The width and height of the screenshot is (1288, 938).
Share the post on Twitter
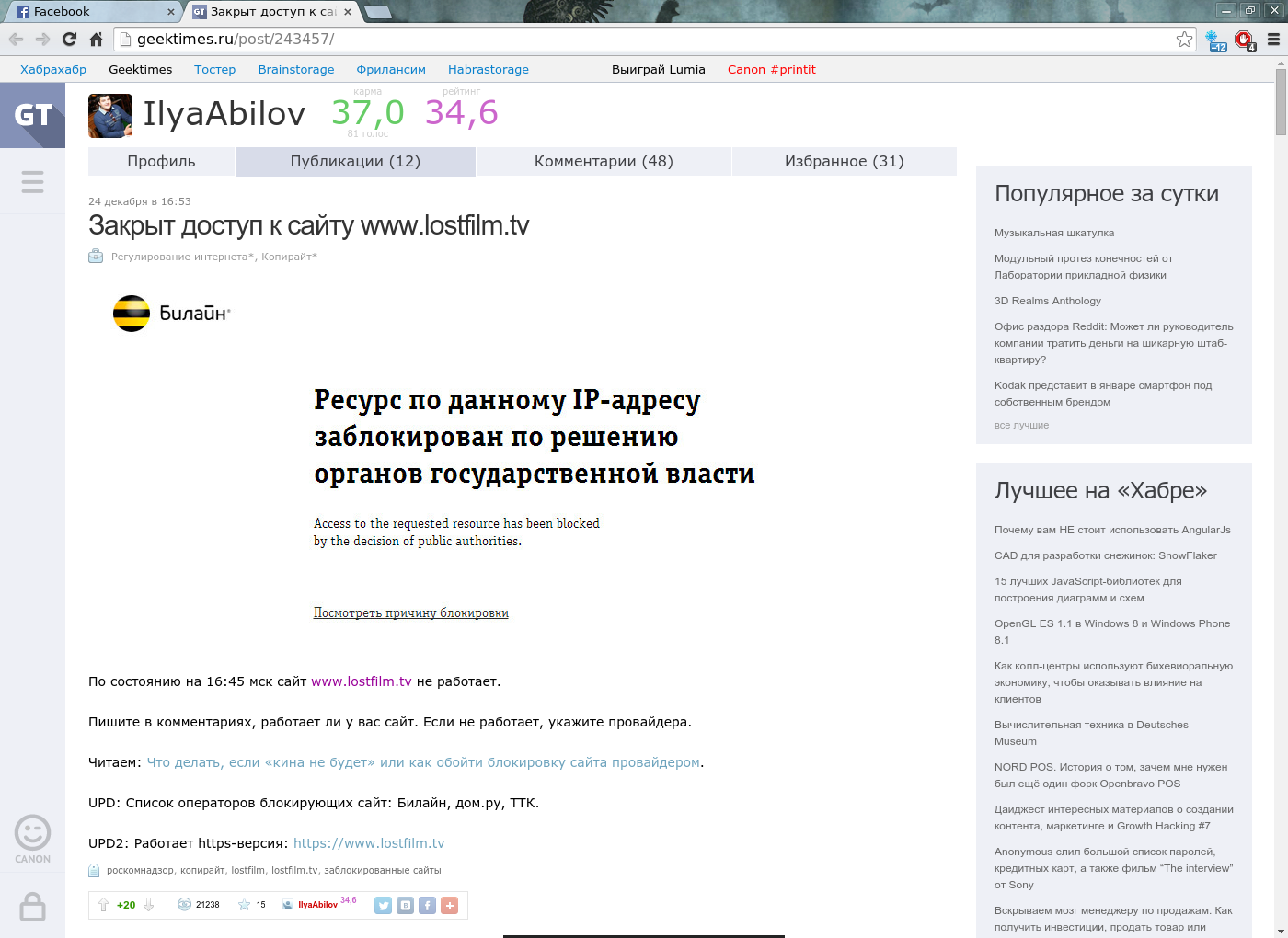pos(384,906)
